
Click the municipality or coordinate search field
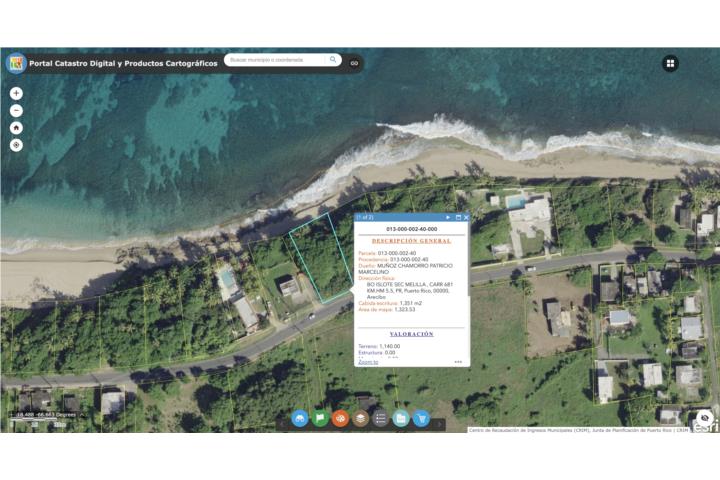277,60
